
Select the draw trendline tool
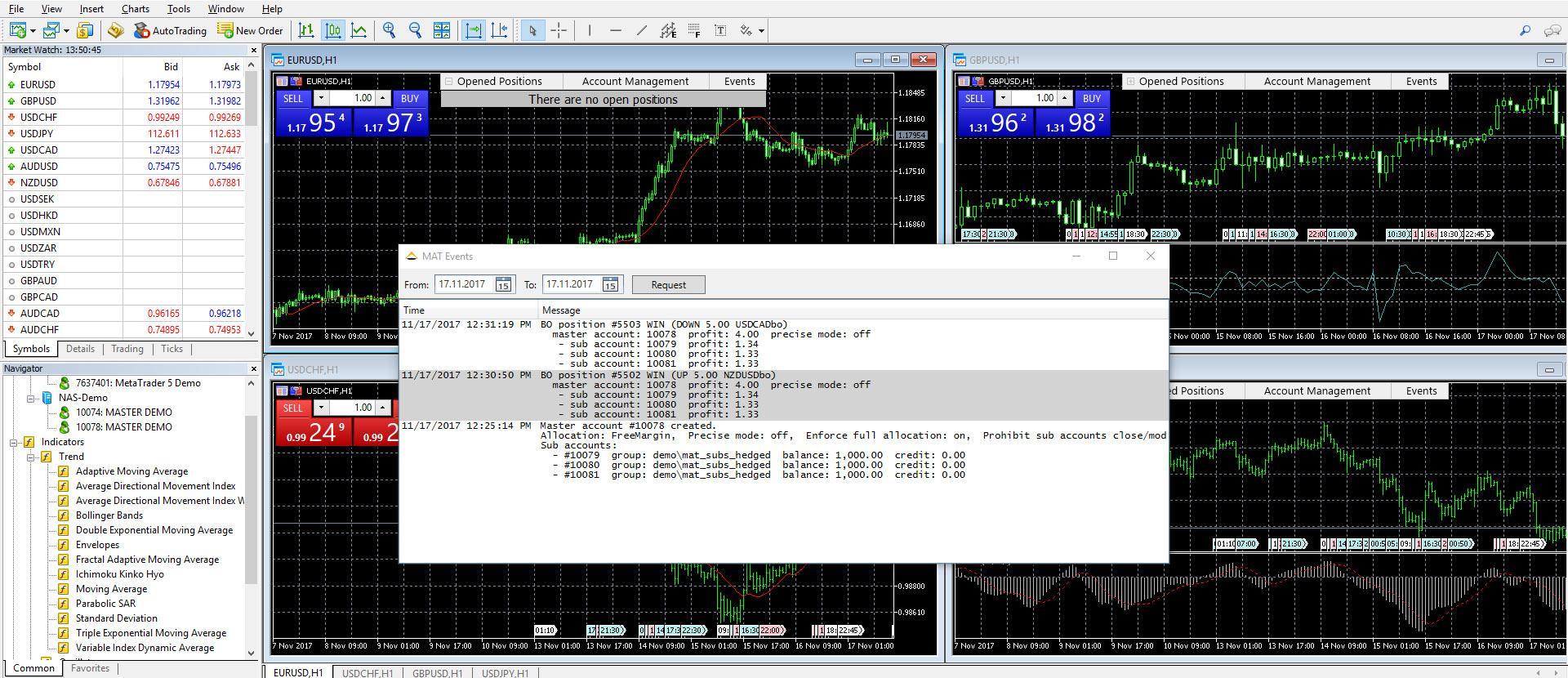coord(642,31)
